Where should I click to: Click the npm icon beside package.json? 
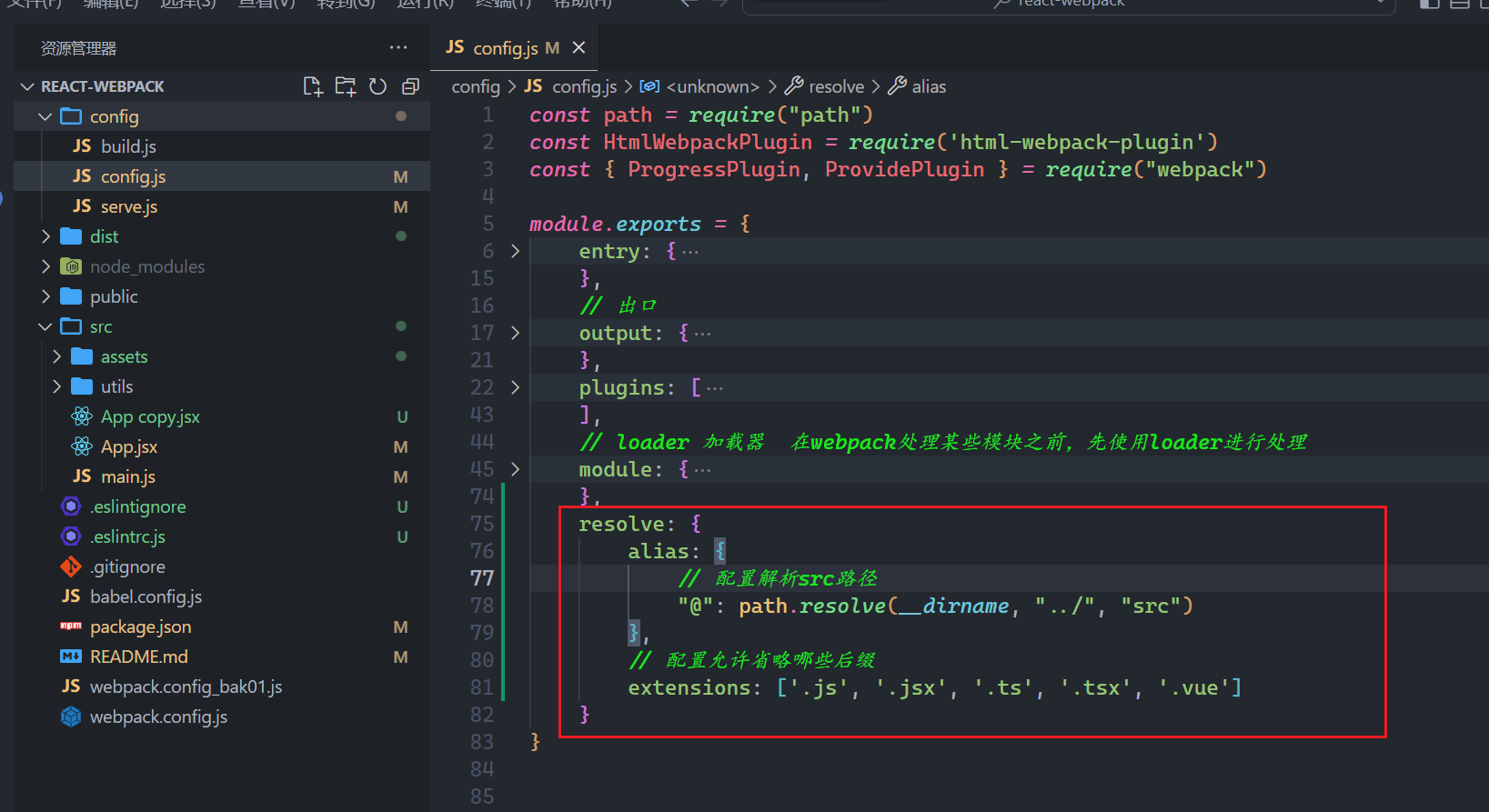71,627
